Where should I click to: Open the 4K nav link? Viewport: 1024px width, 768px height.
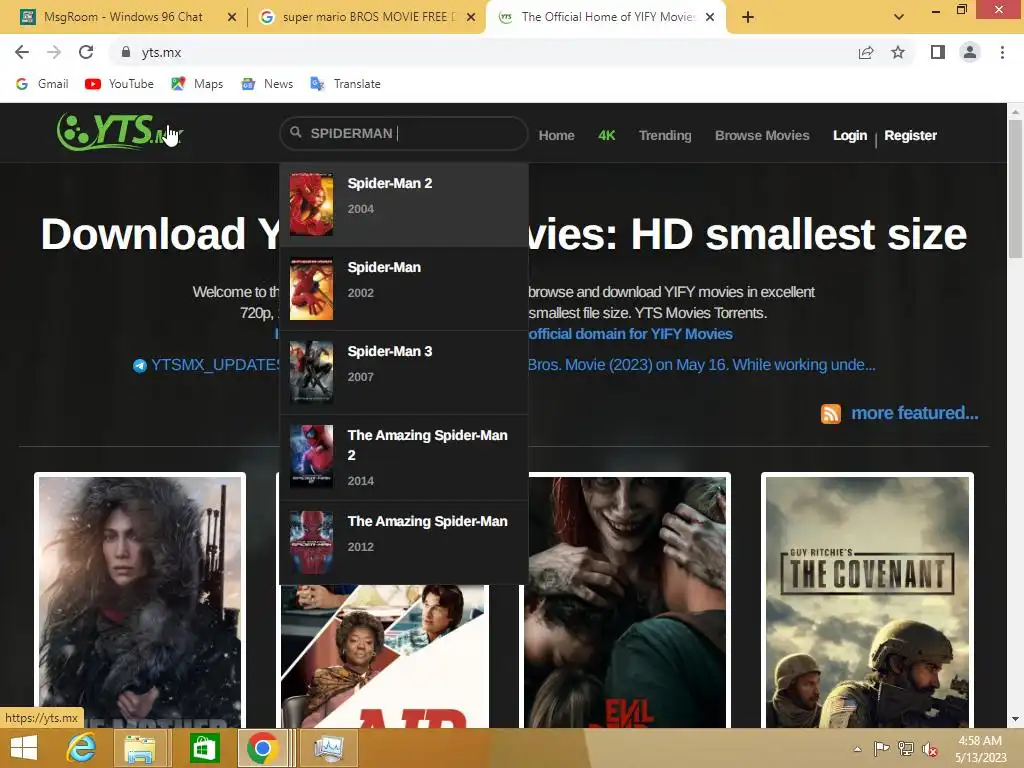607,135
